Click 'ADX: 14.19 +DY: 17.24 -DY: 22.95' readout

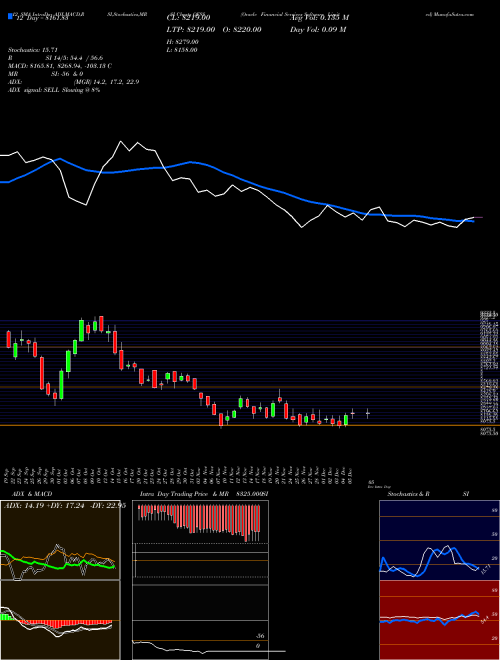64,506
